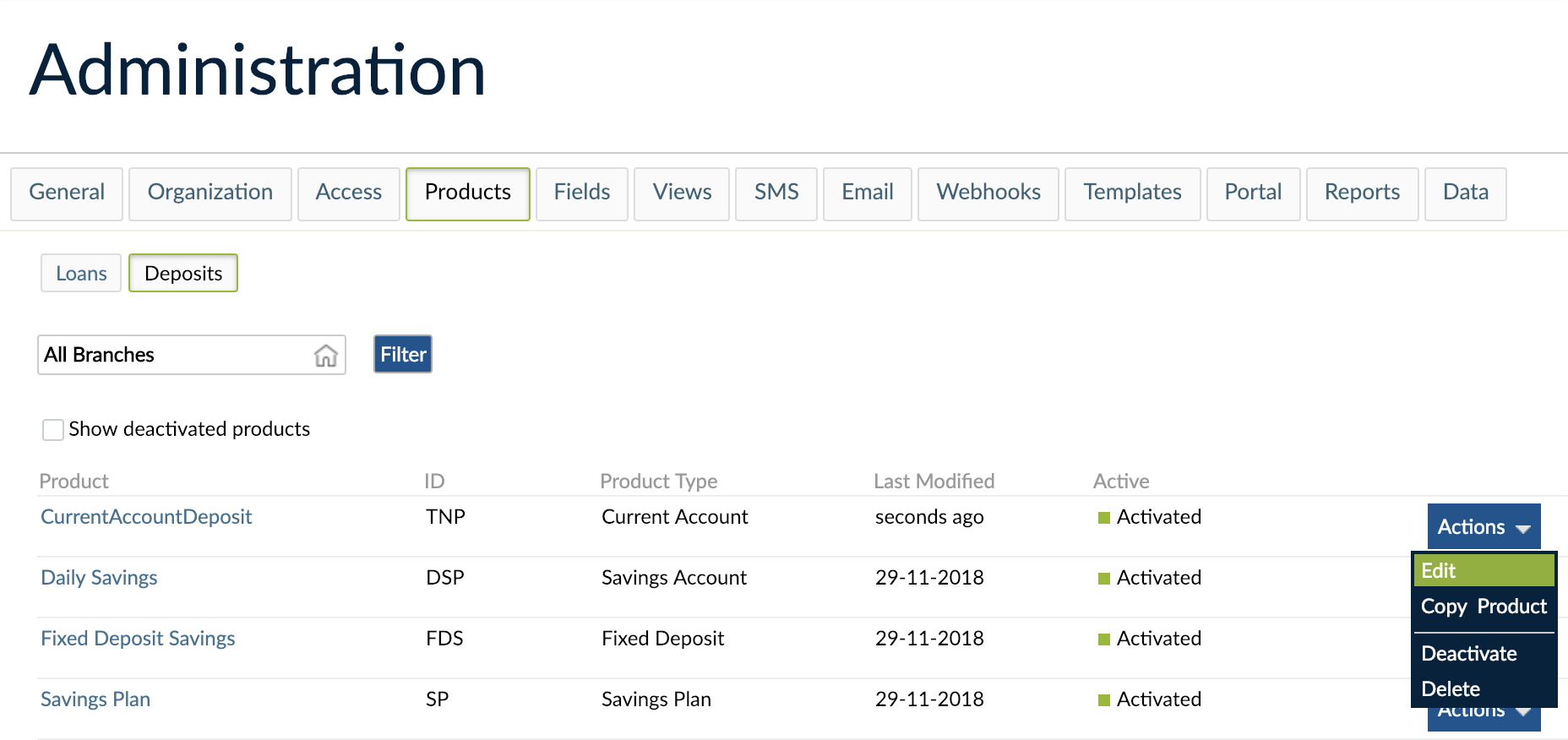The width and height of the screenshot is (1568, 740).
Task: Open the Daily Savings product link
Action: point(99,578)
